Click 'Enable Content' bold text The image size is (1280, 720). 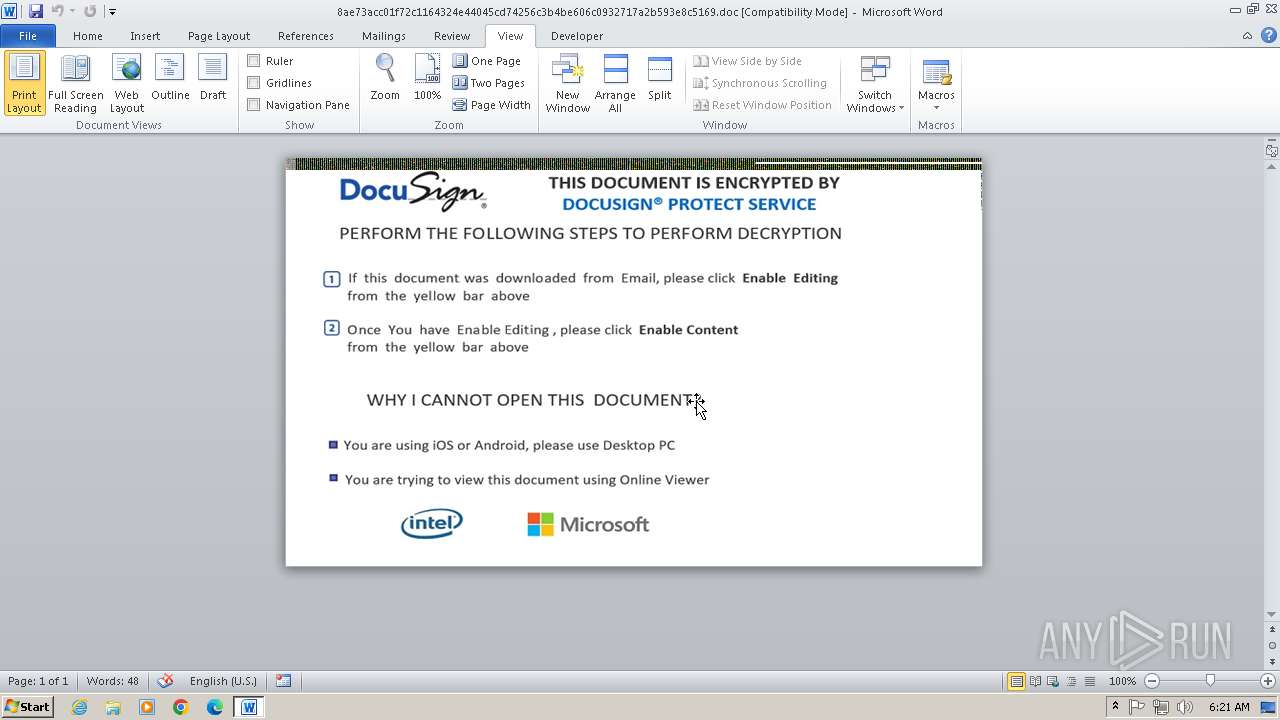pyautogui.click(x=688, y=329)
